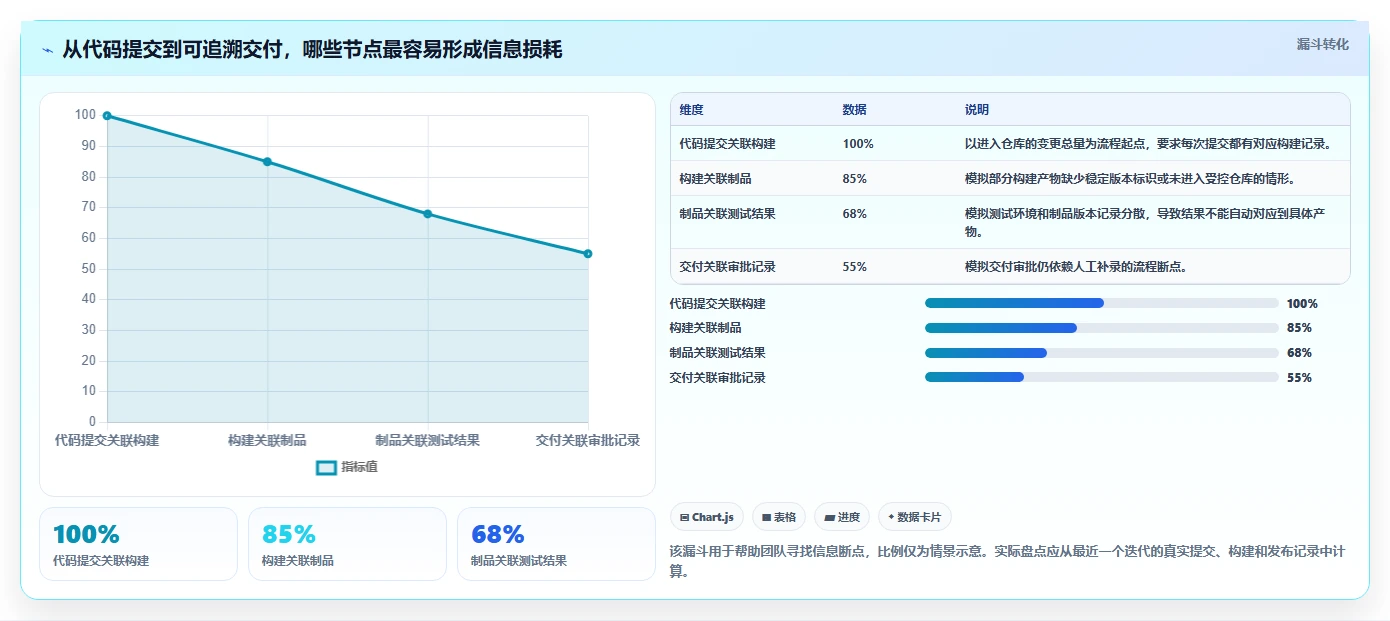Image resolution: width=1390 pixels, height=621 pixels.
Task: Select description 模拟交付审批仍依赖人工补录
Action: click(1076, 267)
